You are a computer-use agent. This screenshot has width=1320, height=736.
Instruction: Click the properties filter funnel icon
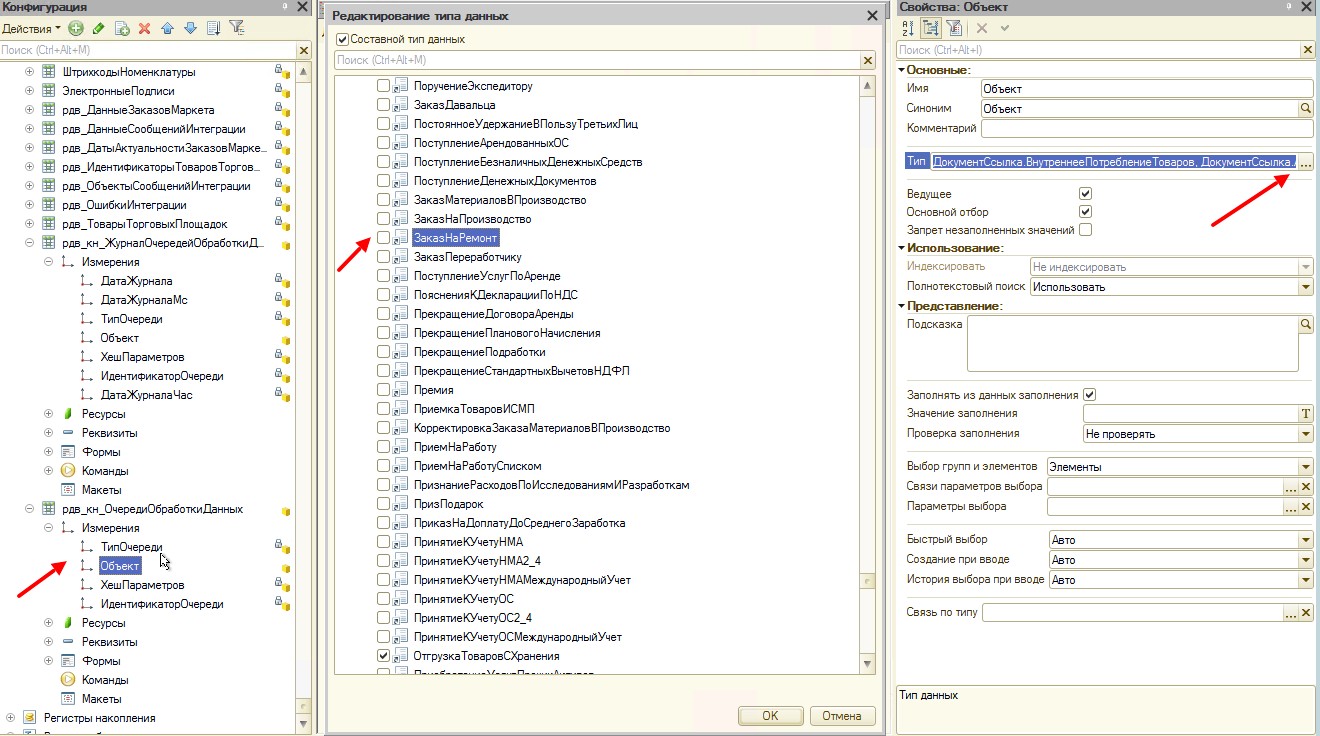[954, 28]
